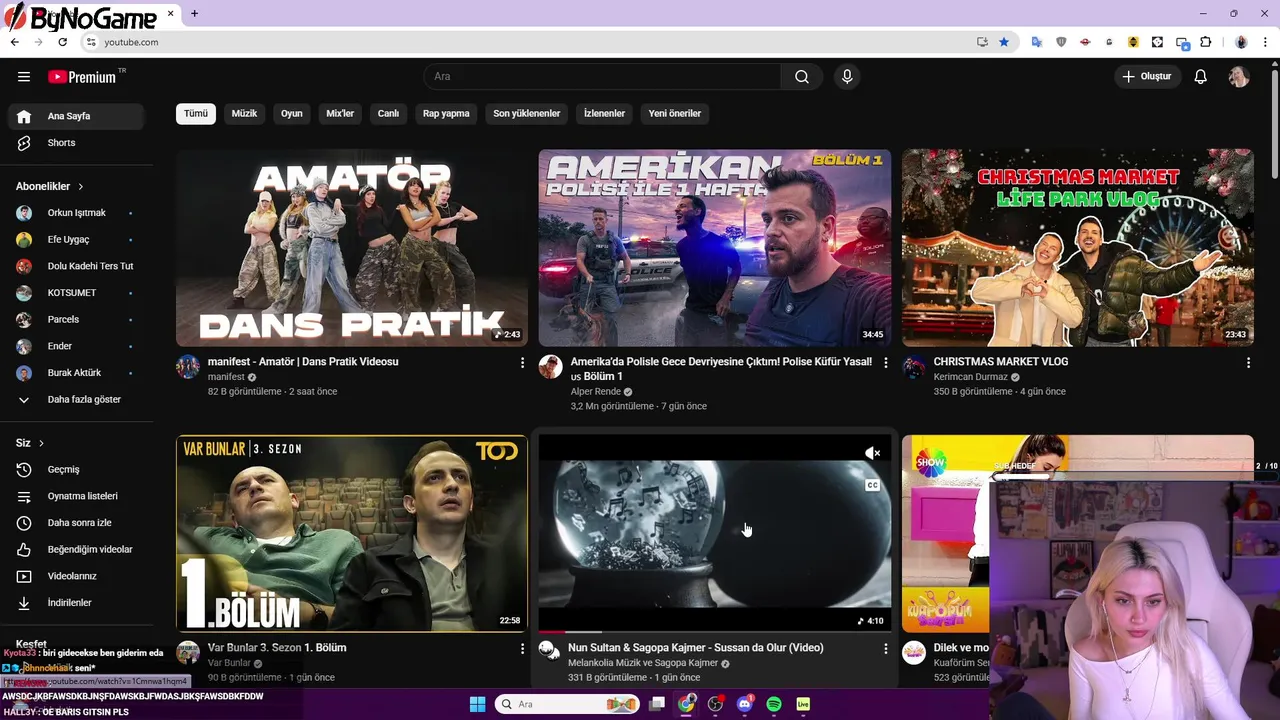Start voice search with microphone icon
This screenshot has height=720, width=1280.
coord(847,77)
